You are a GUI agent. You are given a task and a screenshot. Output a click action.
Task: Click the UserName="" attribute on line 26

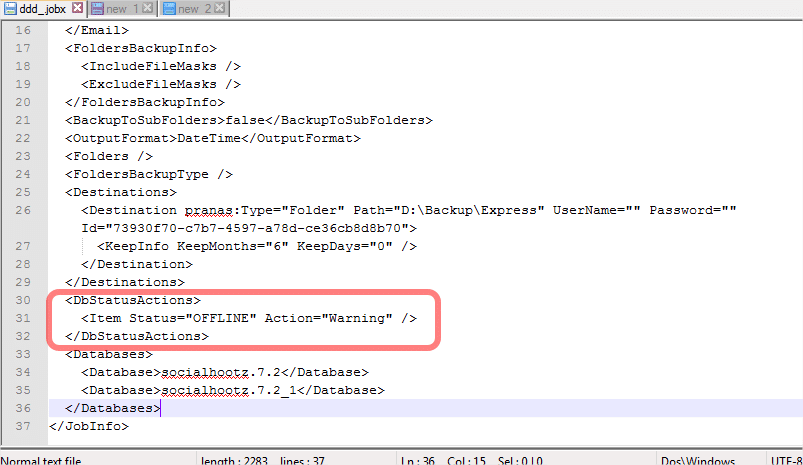coord(597,210)
